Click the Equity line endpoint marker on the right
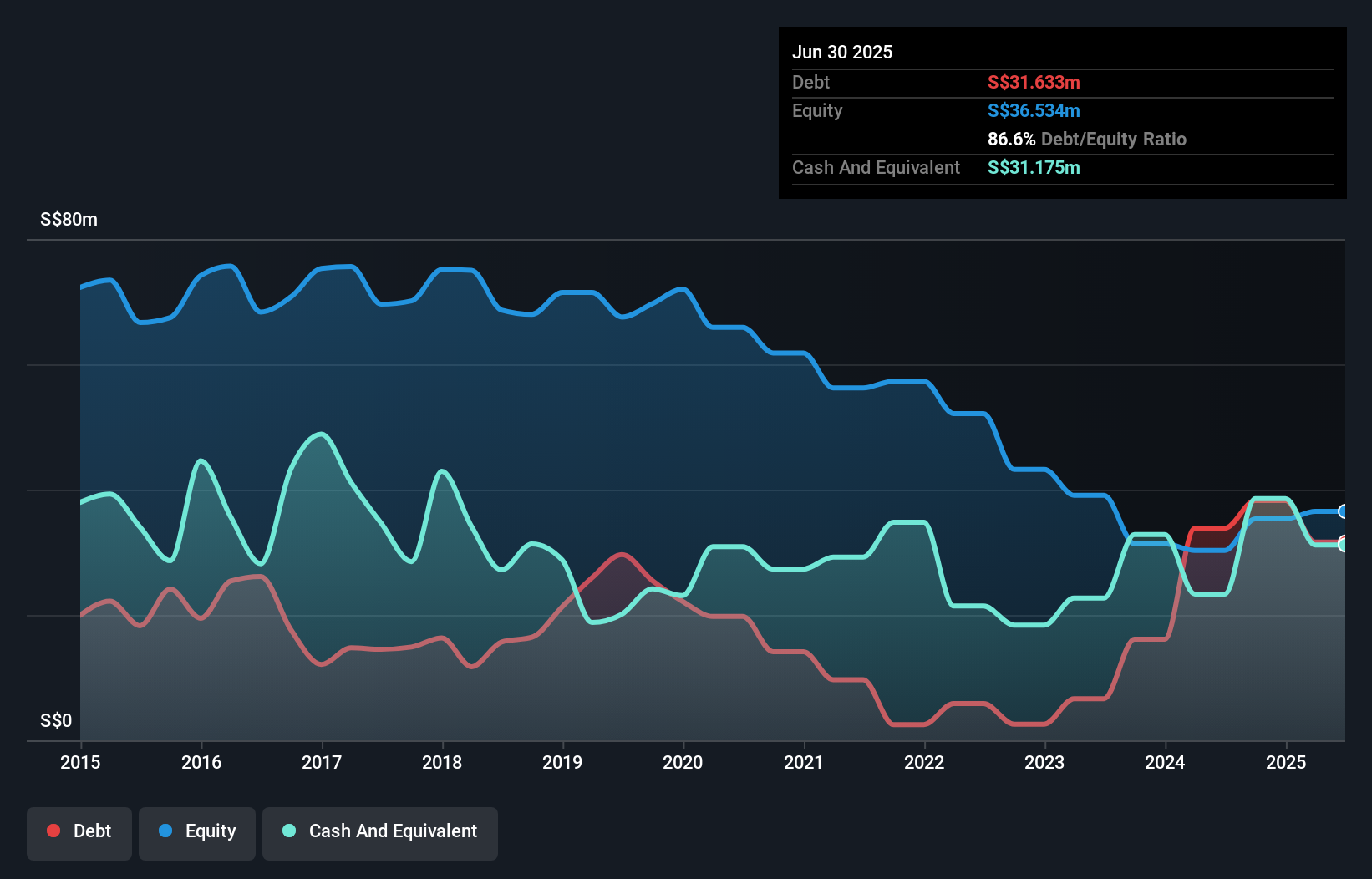Image resolution: width=1372 pixels, height=879 pixels. (x=1343, y=511)
